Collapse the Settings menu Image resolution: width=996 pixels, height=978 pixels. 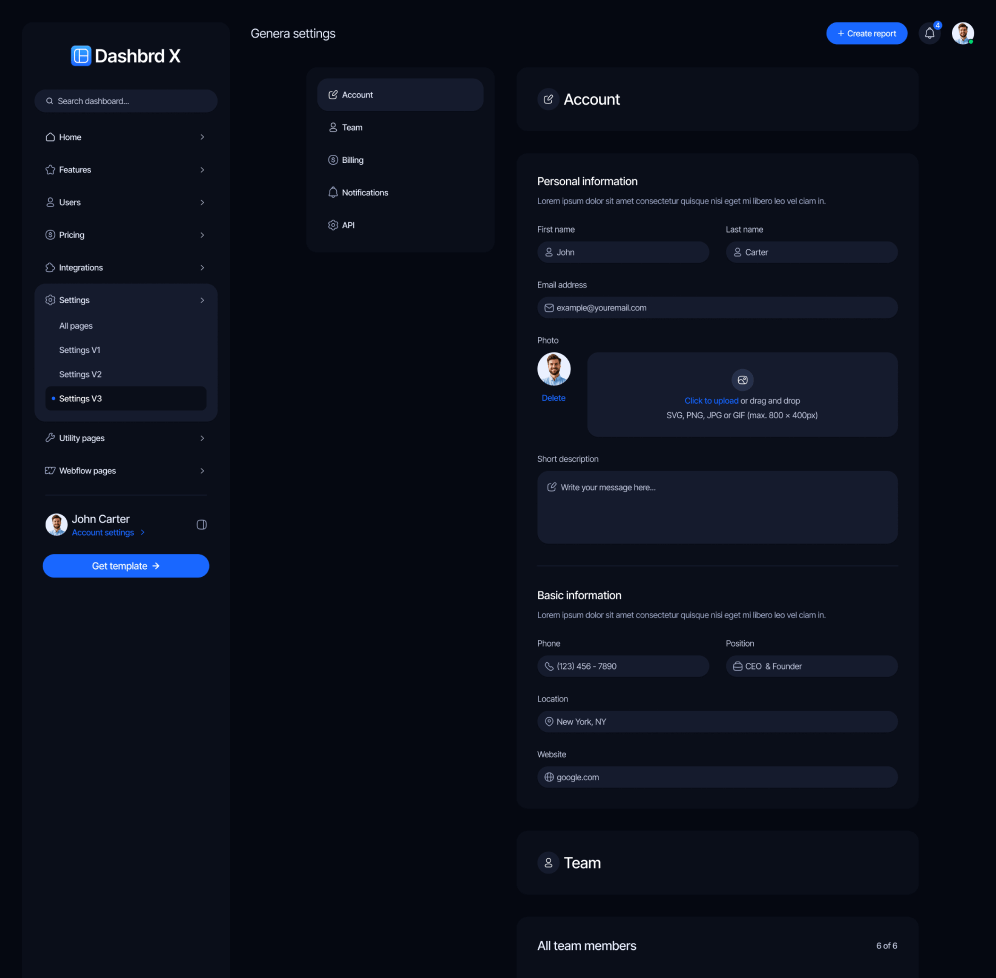pyautogui.click(x=203, y=300)
